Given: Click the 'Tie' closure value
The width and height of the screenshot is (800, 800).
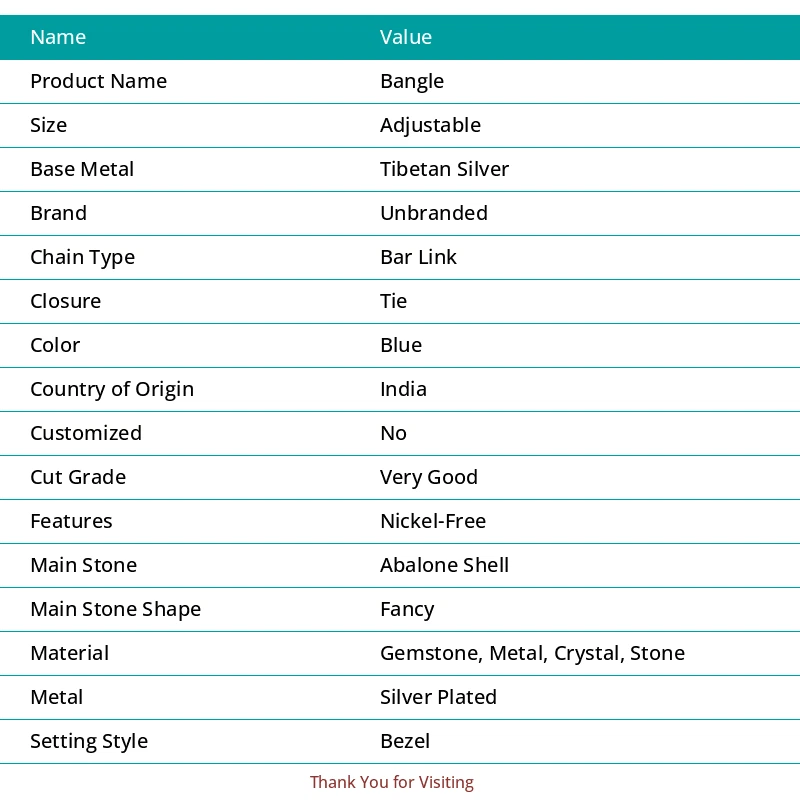Looking at the screenshot, I should (x=393, y=302).
